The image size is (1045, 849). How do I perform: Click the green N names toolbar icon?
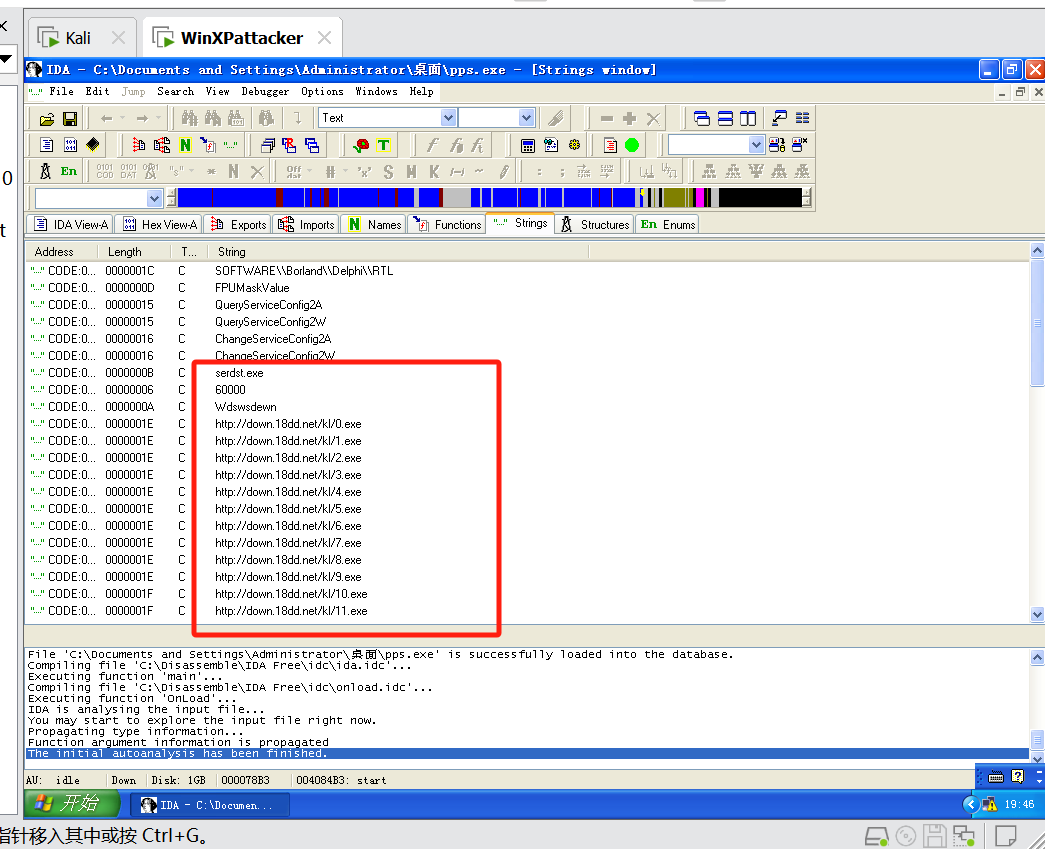tap(185, 145)
